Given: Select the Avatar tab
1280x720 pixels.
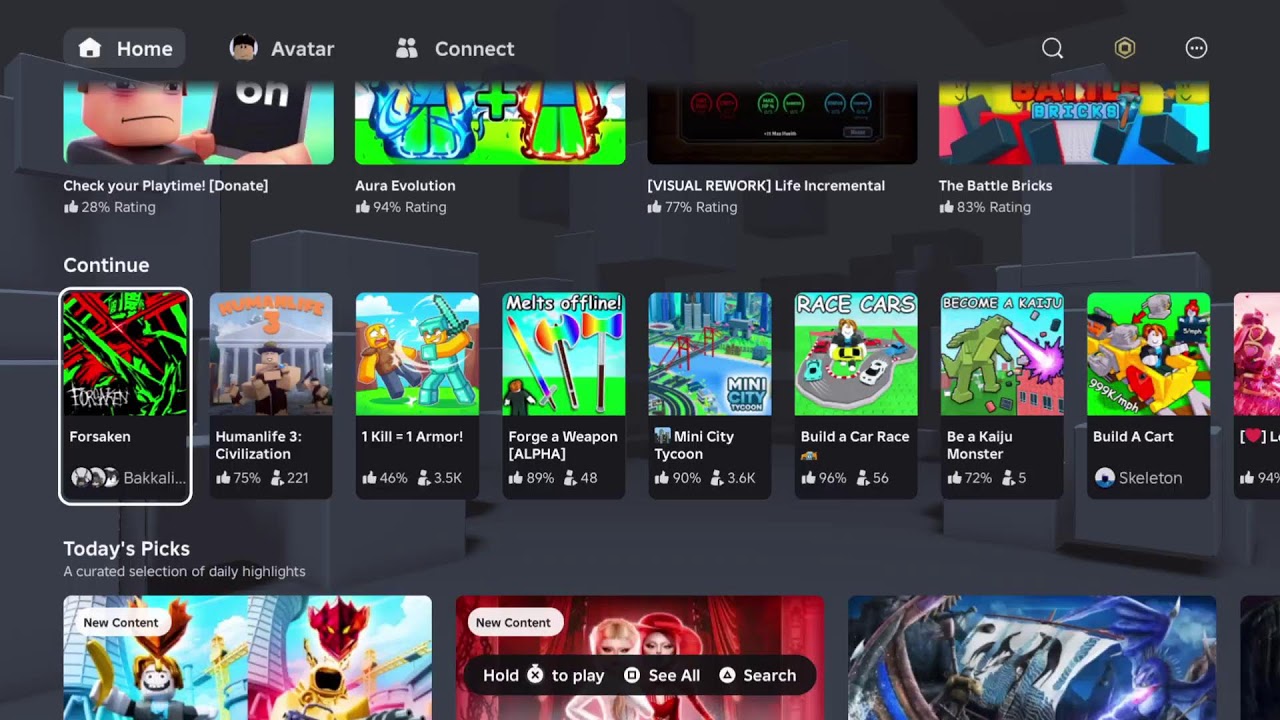Looking at the screenshot, I should (282, 48).
